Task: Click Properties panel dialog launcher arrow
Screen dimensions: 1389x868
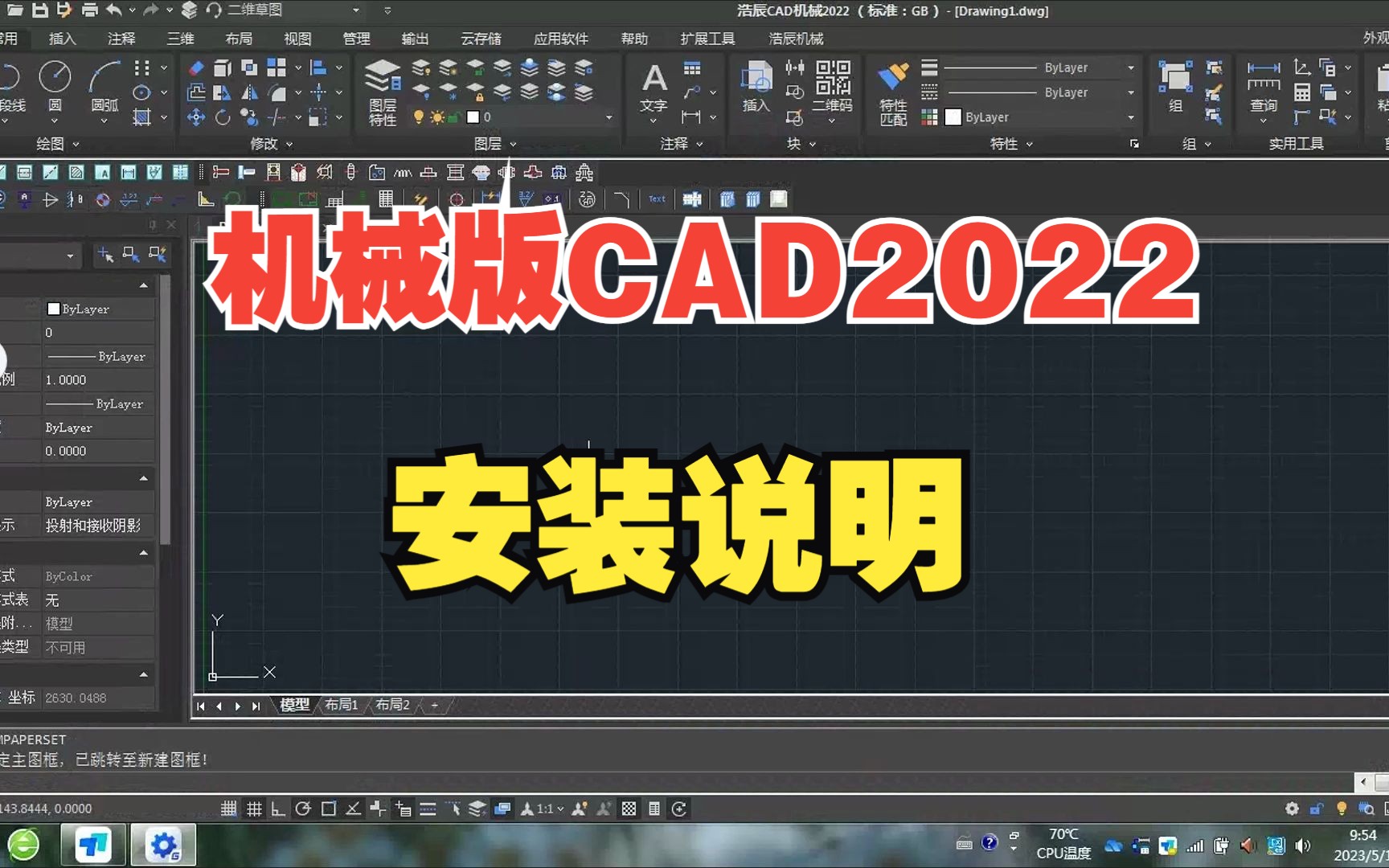Action: (x=1134, y=144)
